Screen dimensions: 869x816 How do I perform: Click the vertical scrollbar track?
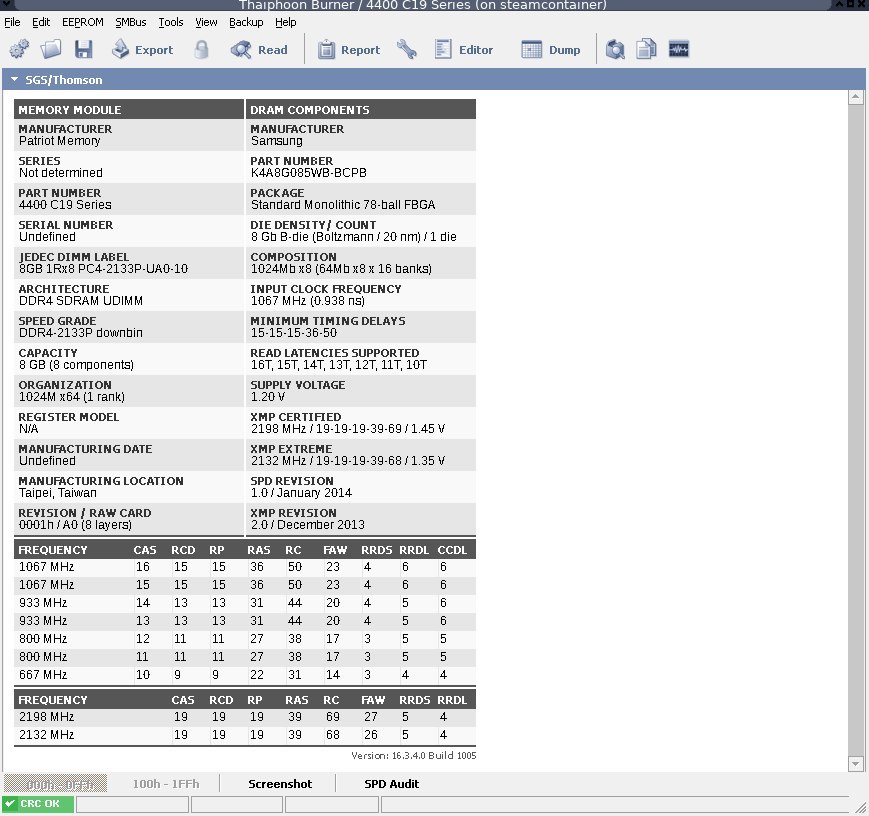[855, 431]
